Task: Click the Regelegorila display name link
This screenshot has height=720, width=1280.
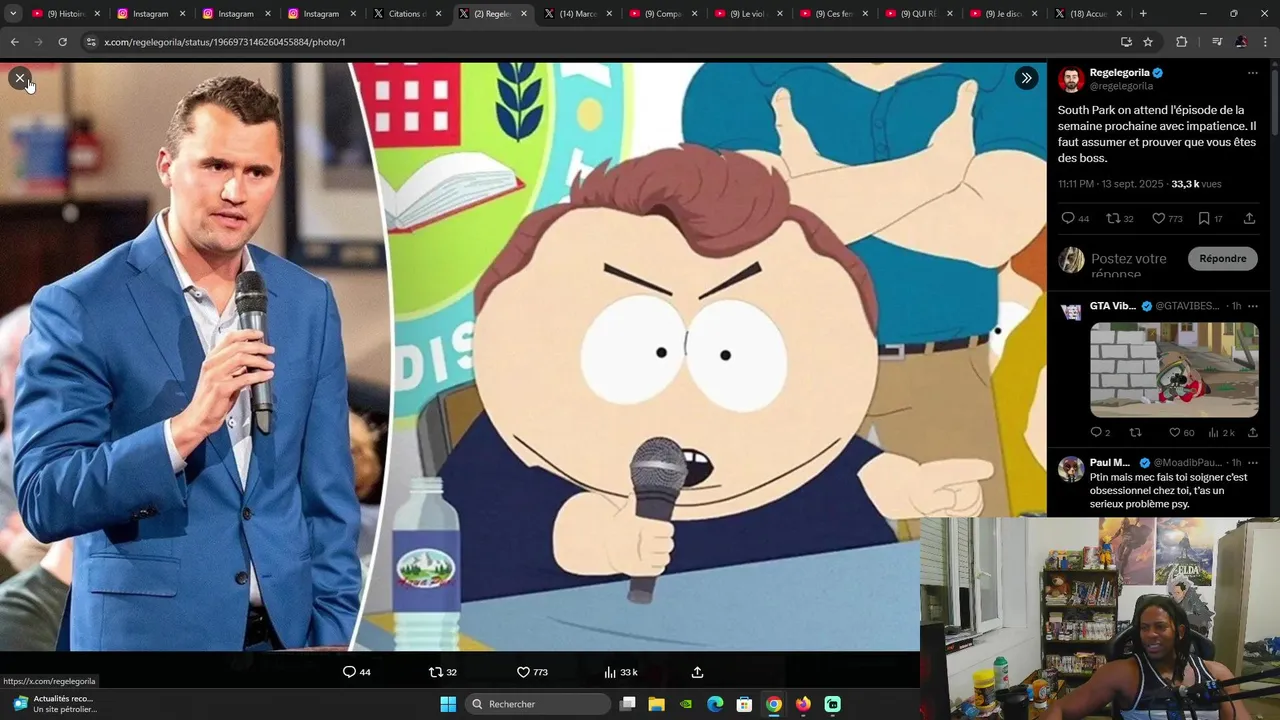Action: pos(1119,73)
